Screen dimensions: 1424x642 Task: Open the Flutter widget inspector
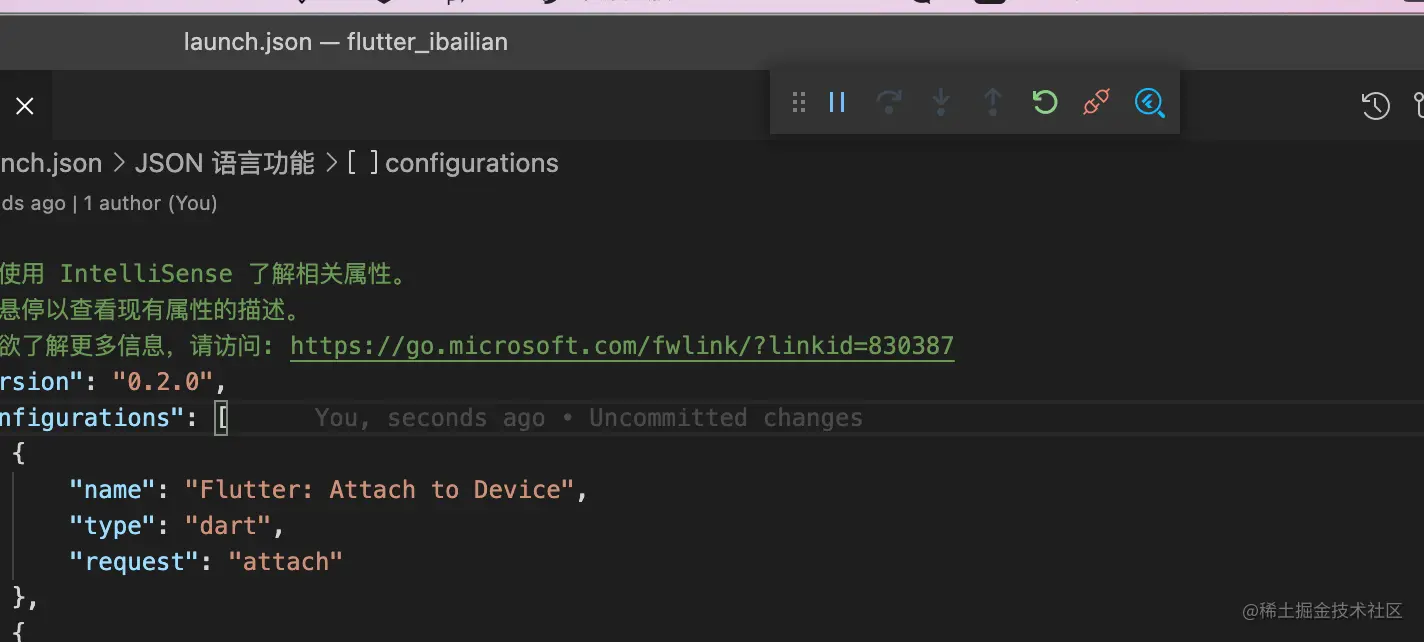(x=1150, y=102)
